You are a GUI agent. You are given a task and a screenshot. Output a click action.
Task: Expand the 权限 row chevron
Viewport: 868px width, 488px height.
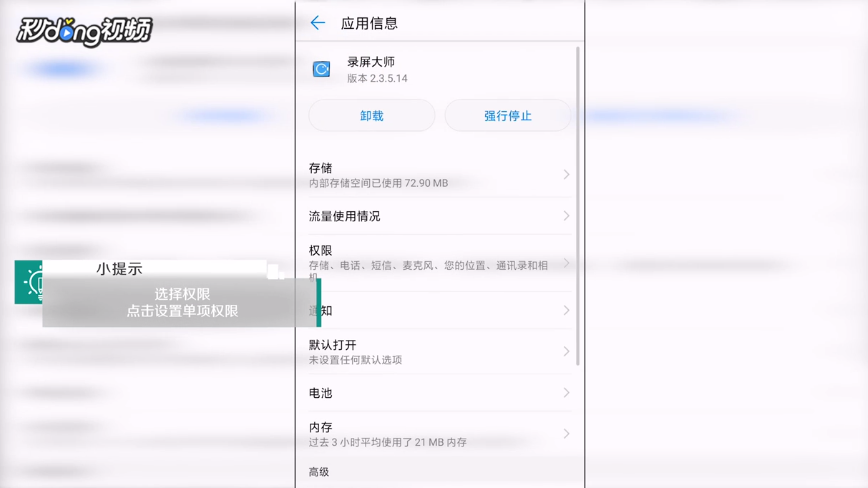click(566, 263)
